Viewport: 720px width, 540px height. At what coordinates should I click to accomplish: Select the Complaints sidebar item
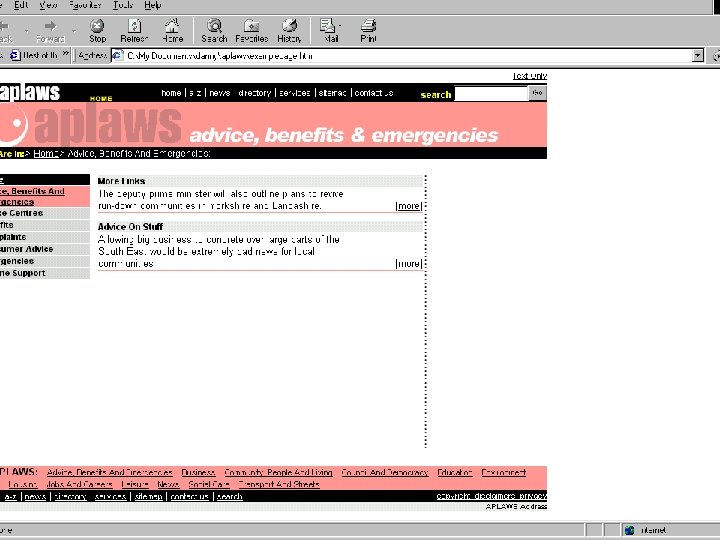click(x=45, y=237)
